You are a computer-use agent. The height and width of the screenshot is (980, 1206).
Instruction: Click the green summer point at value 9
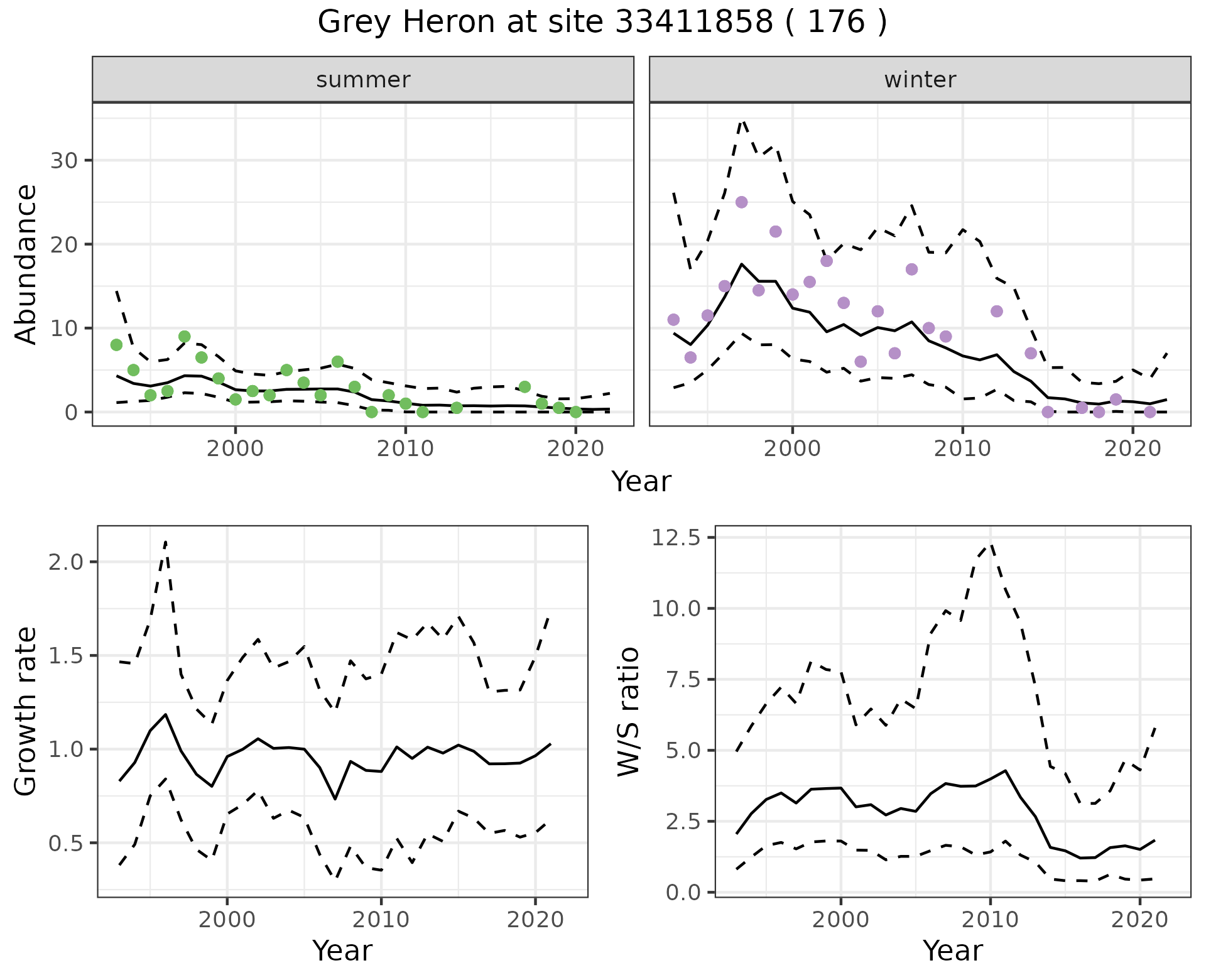point(184,337)
